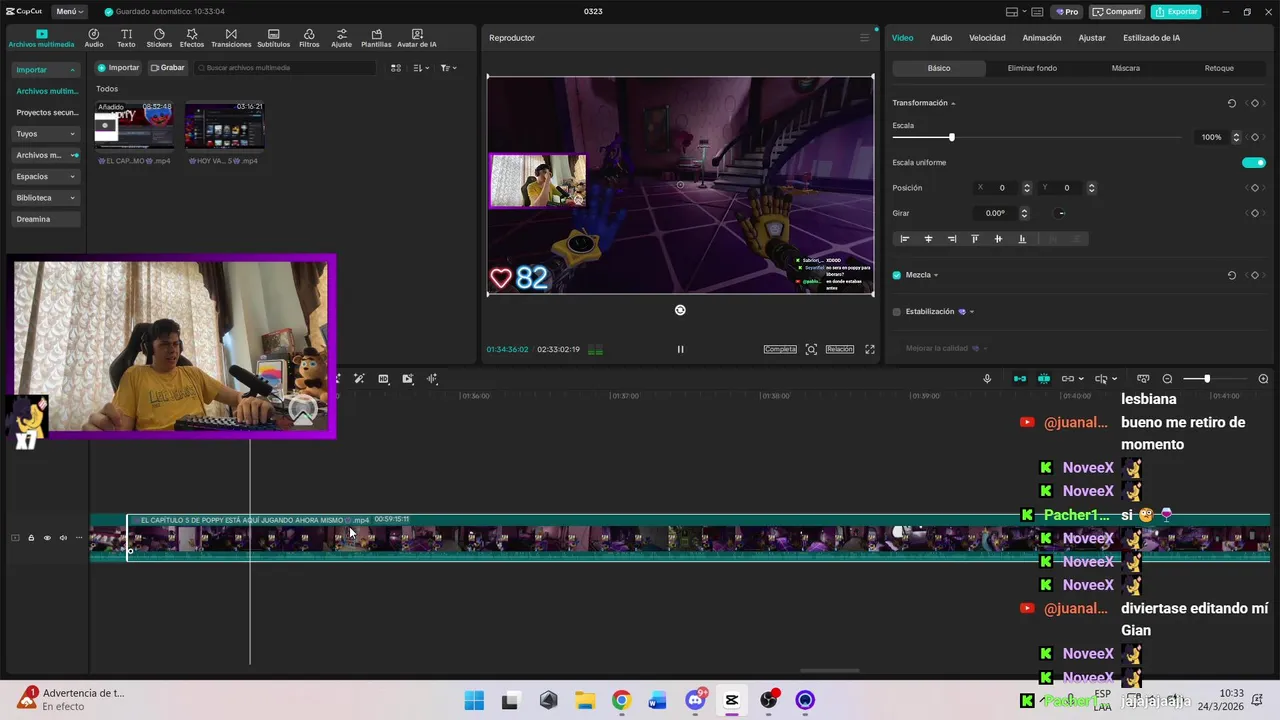Select the Máscara subtab
The height and width of the screenshot is (720, 1280).
[1125, 68]
